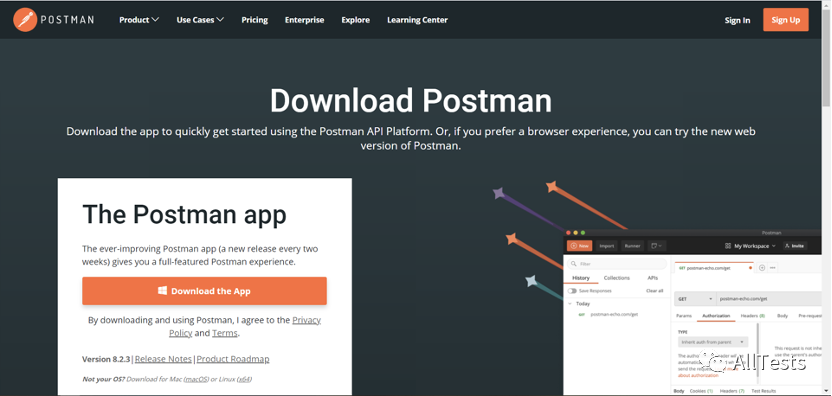Select the response Cookies (1) tab

click(701, 391)
